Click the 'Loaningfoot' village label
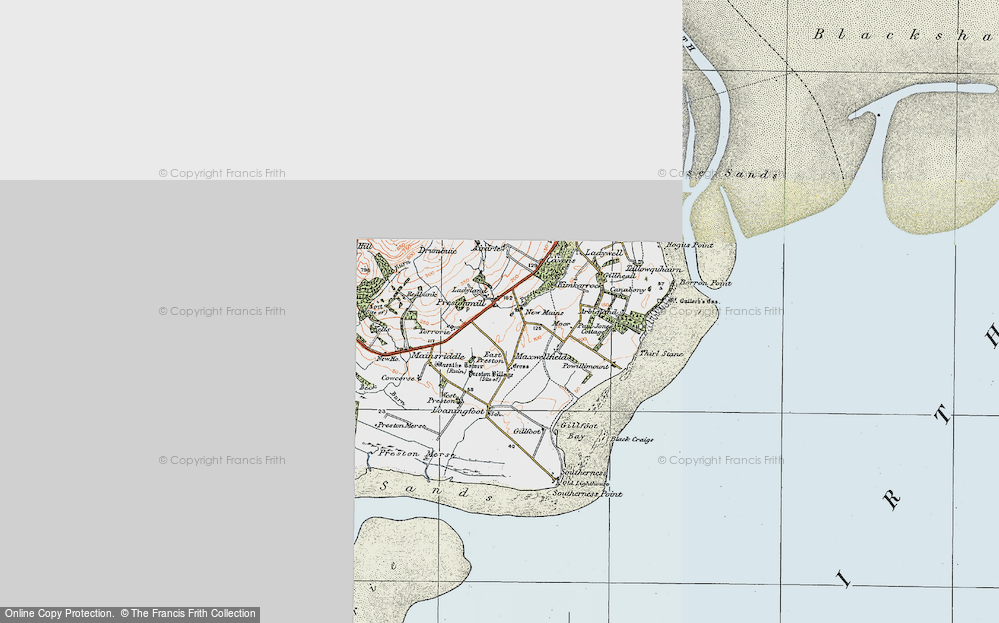 point(459,412)
